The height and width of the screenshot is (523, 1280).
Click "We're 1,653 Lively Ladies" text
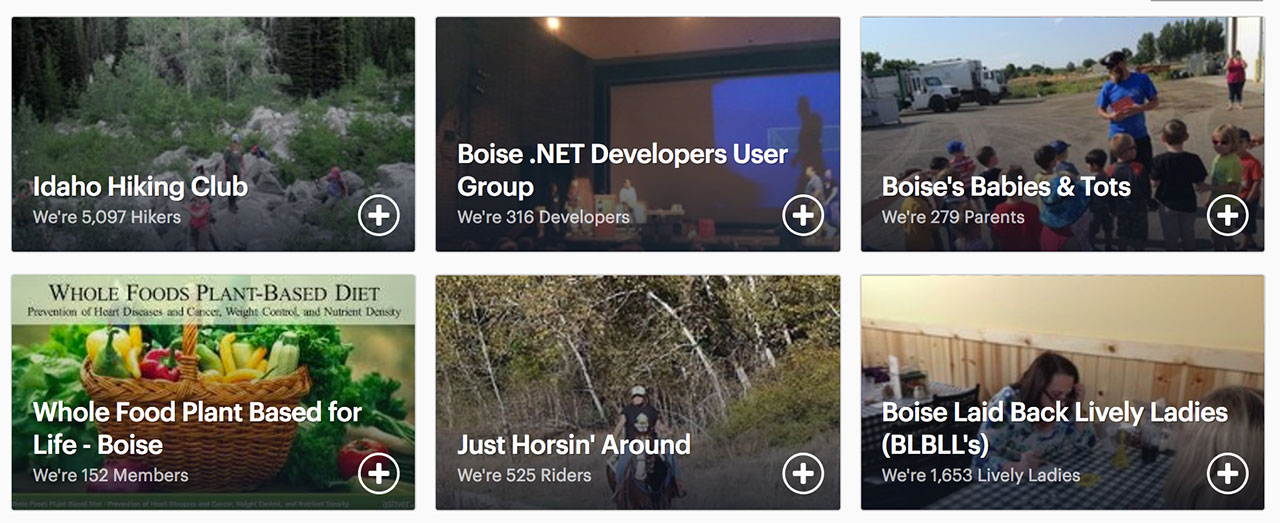click(981, 476)
